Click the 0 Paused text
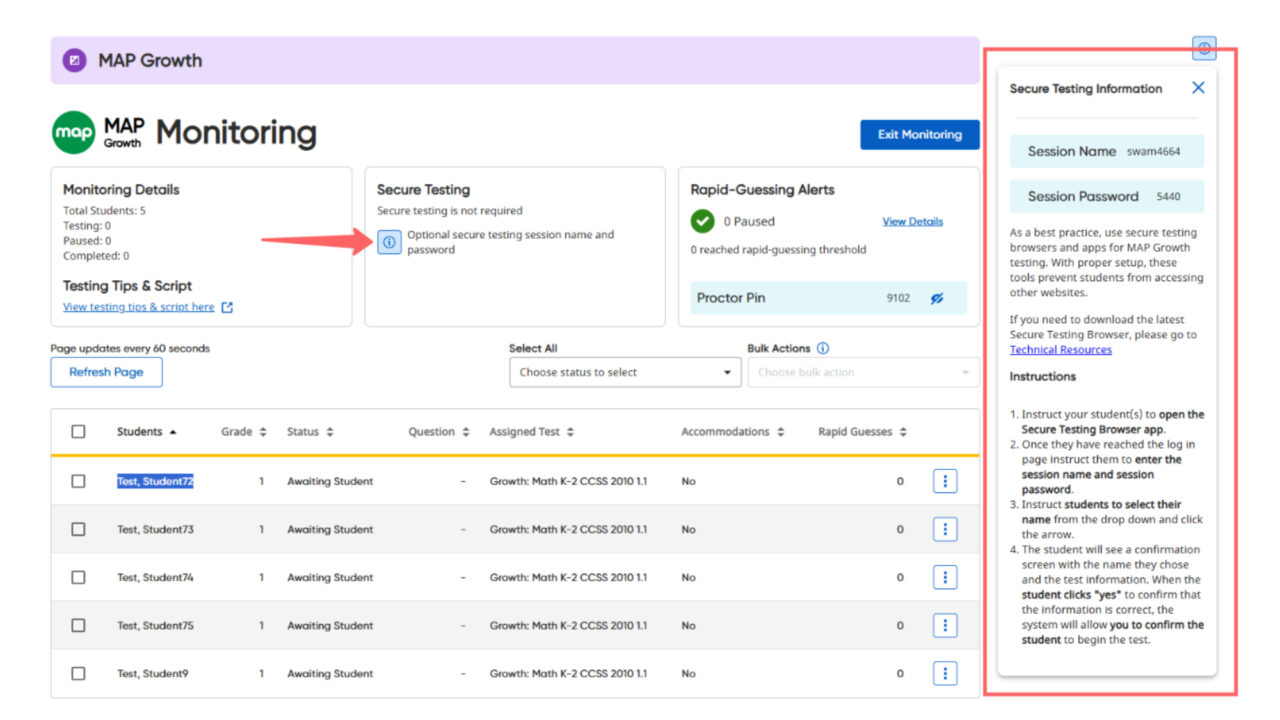Image resolution: width=1280 pixels, height=720 pixels. pyautogui.click(x=749, y=222)
